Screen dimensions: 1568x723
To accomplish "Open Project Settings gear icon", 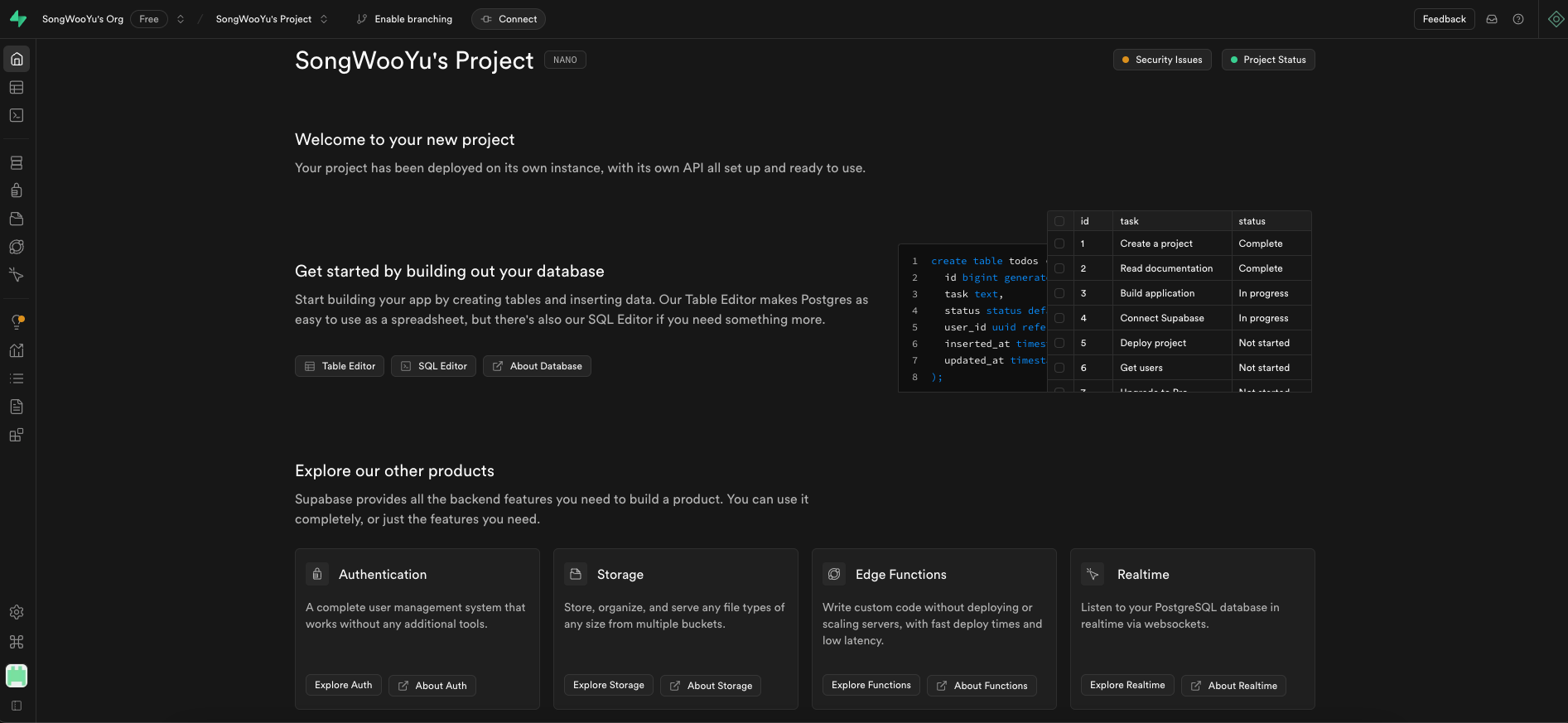I will [17, 612].
